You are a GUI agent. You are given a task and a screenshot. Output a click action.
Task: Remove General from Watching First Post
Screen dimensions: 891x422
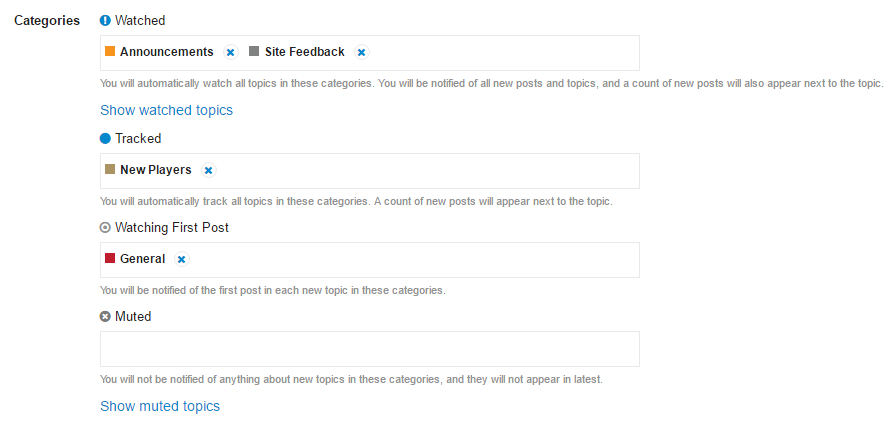(181, 260)
